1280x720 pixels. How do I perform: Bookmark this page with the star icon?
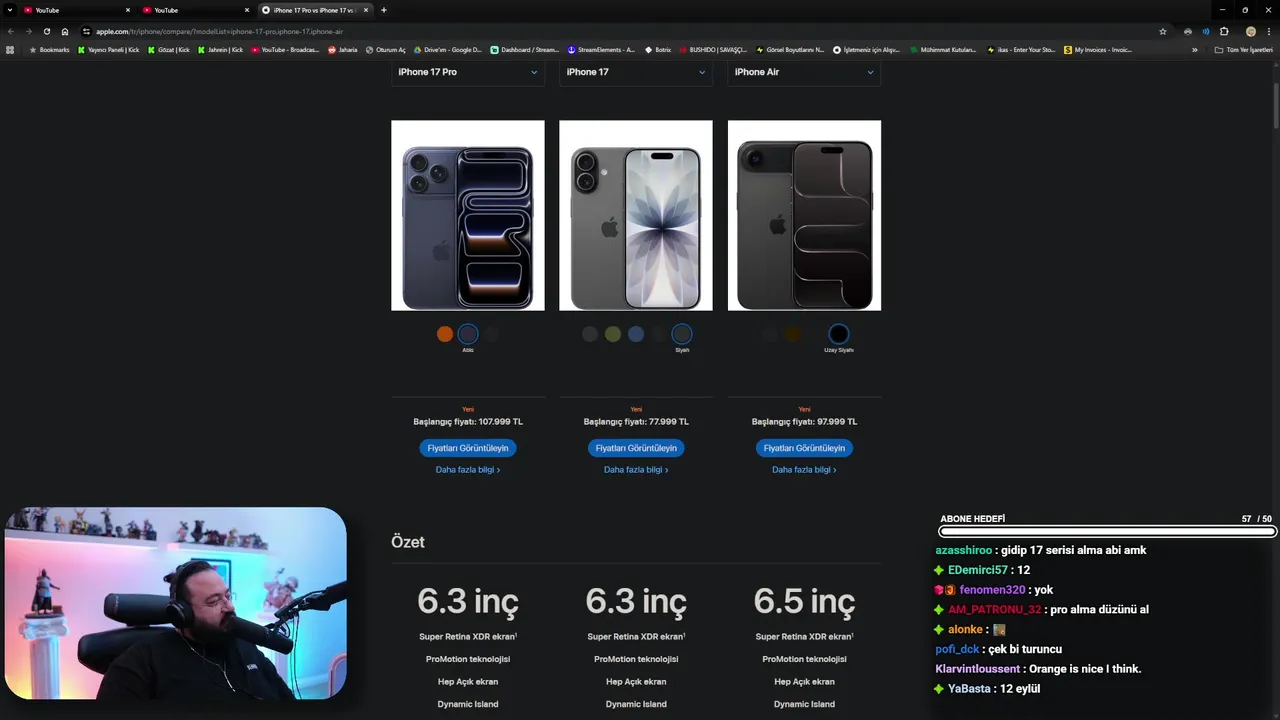click(1163, 31)
